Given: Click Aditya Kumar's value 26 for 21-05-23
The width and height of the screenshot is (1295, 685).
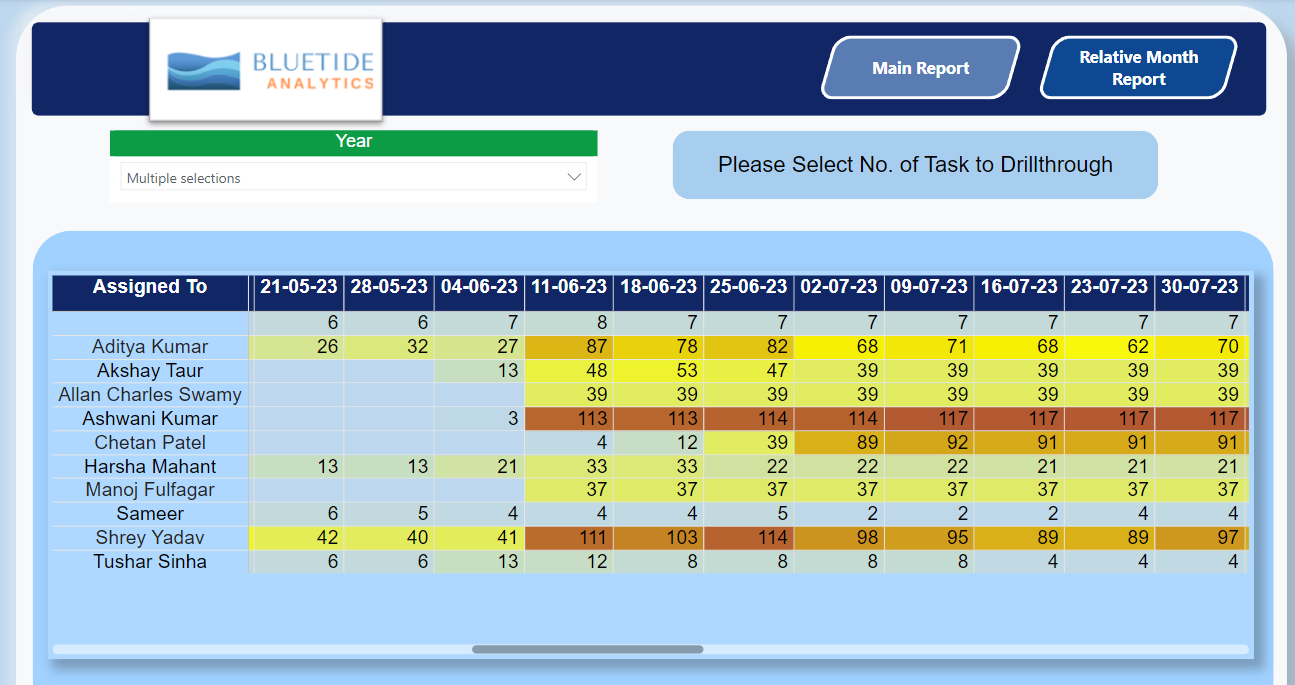Looking at the screenshot, I should pos(298,347).
